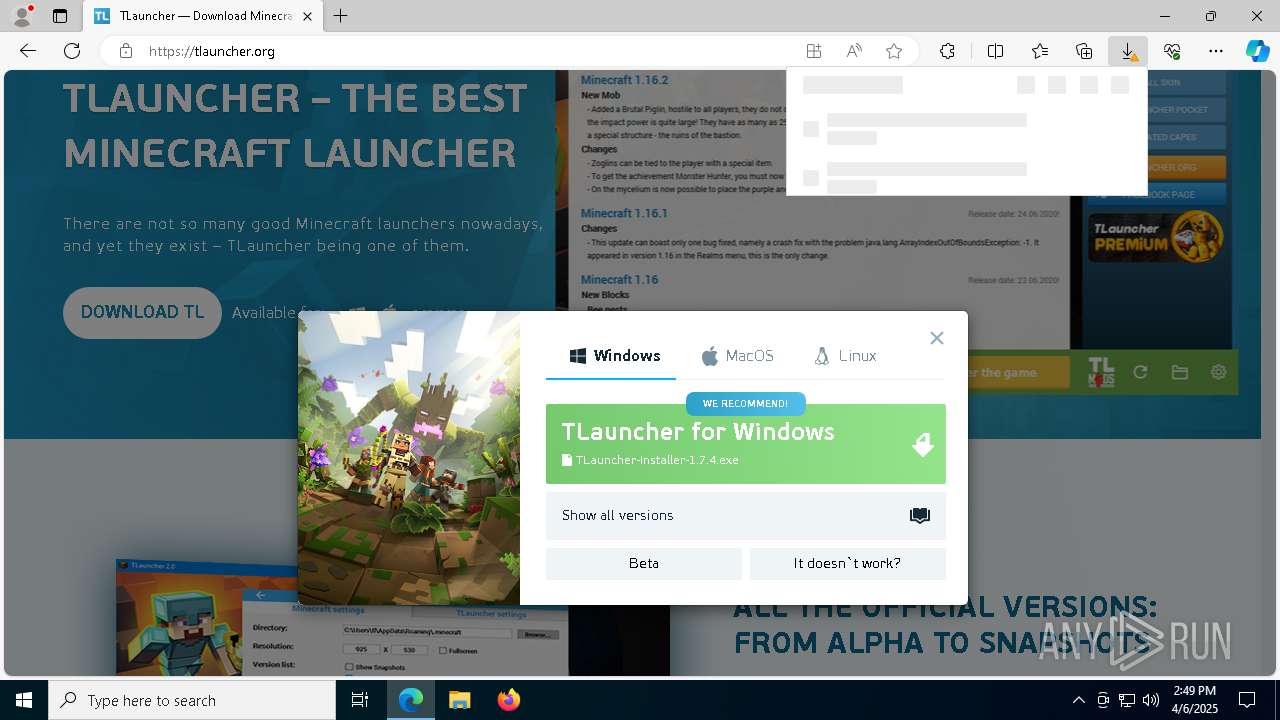View site information lock icon
The width and height of the screenshot is (1280, 720).
pos(126,51)
